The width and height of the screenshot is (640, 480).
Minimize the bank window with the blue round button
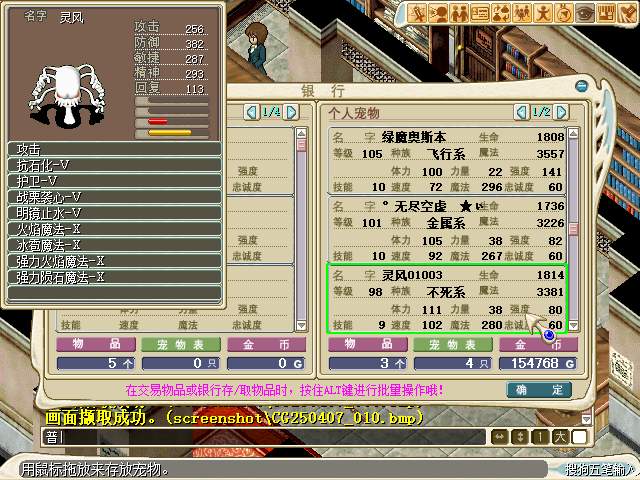(581, 86)
